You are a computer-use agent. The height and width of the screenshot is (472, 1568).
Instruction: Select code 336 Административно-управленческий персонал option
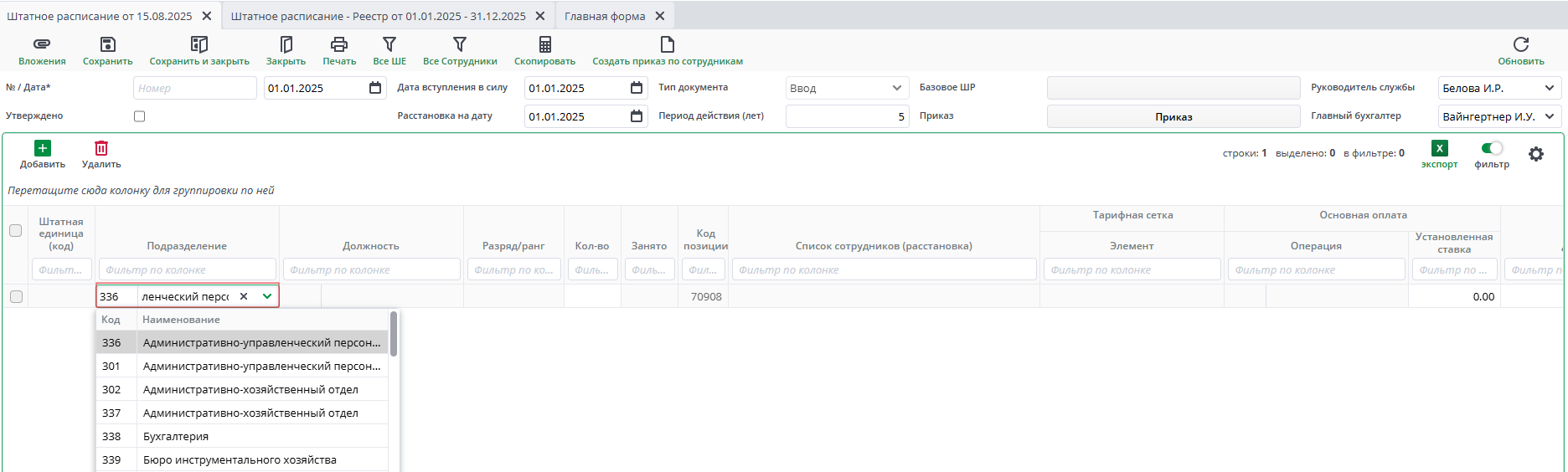coord(242,342)
